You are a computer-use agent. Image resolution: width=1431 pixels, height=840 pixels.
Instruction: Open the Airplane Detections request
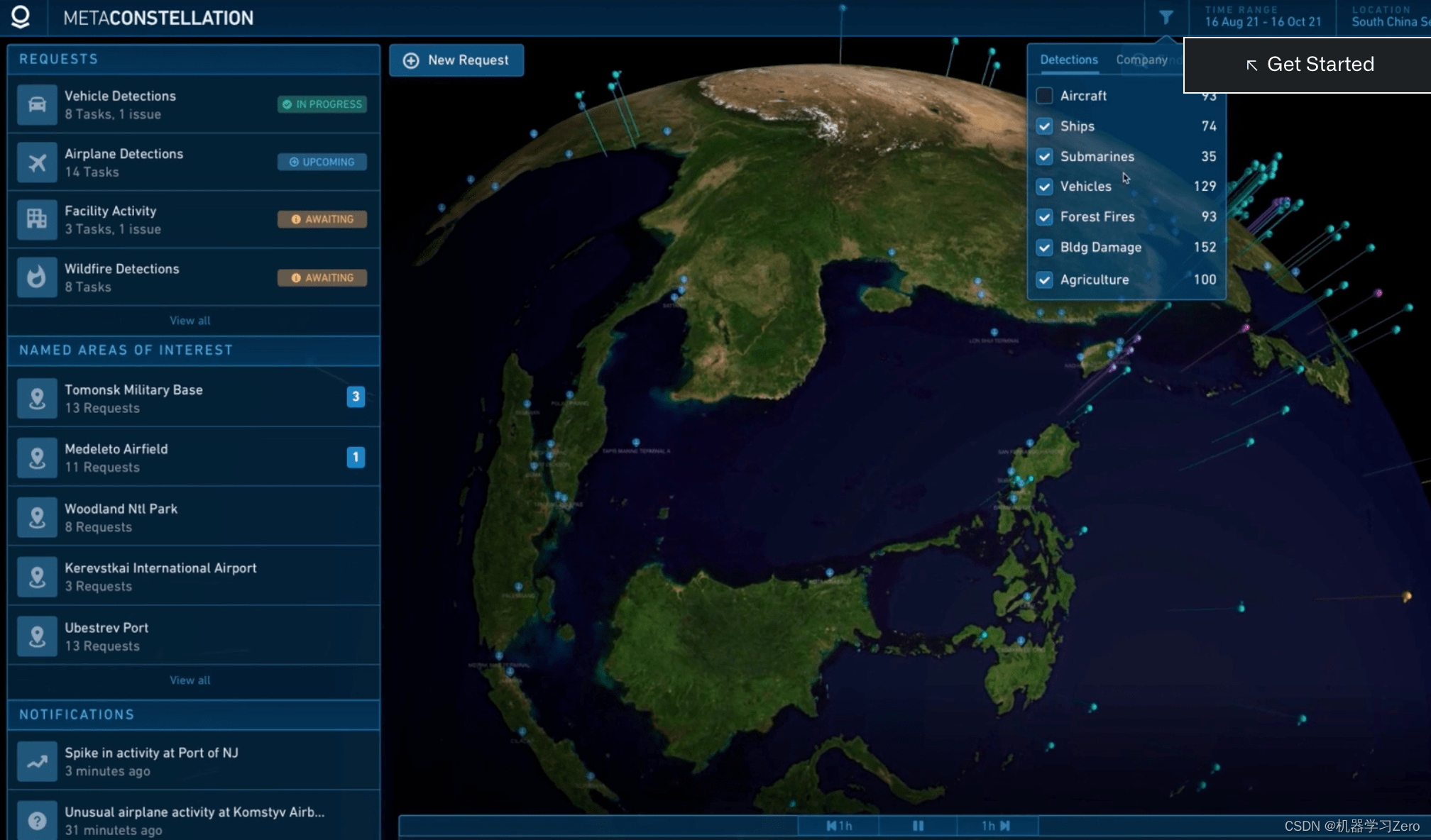click(x=194, y=162)
